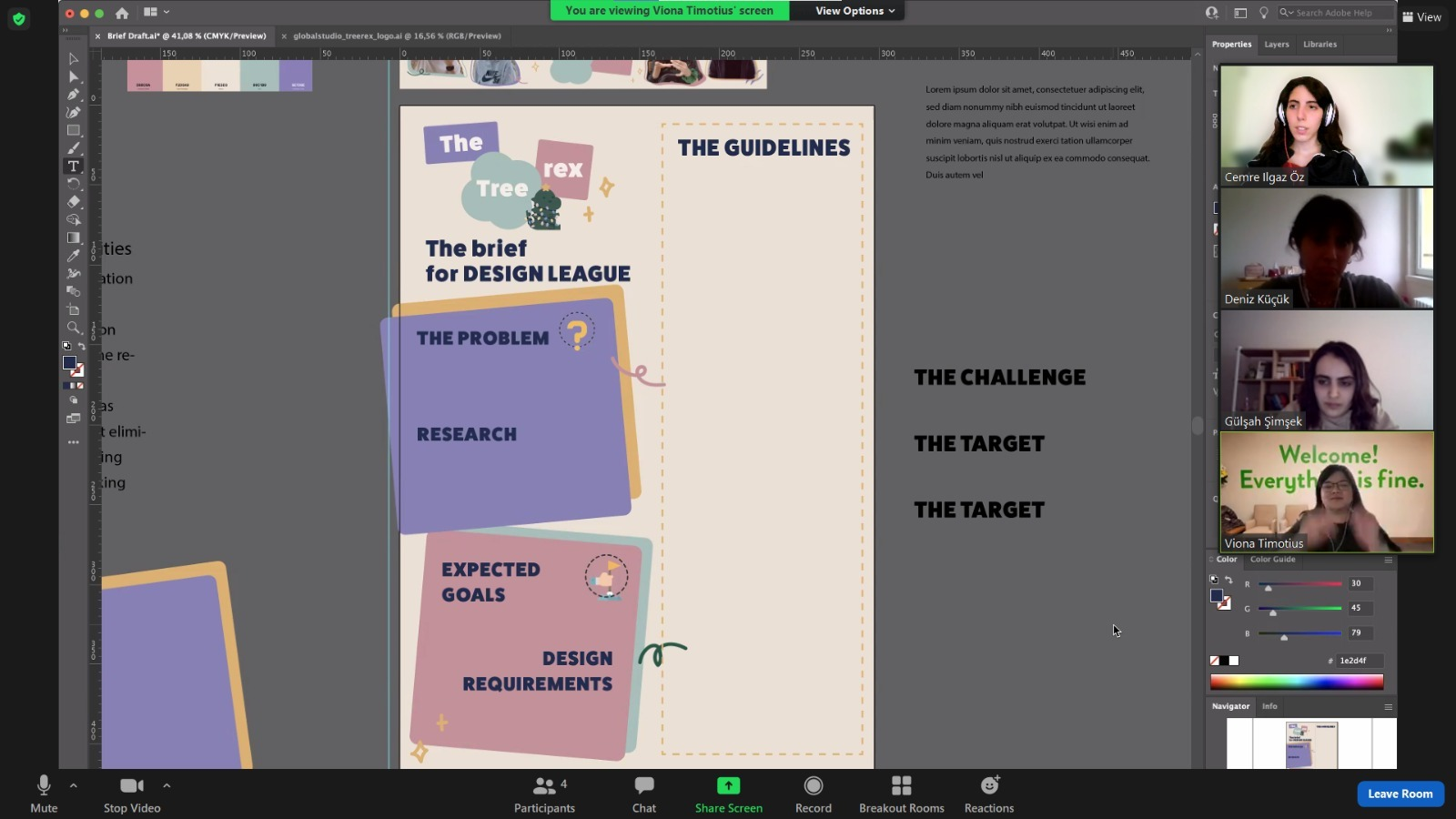The image size is (1456, 819).
Task: Switch to globalstudio_treerex_logo.ai document tab
Action: [397, 36]
